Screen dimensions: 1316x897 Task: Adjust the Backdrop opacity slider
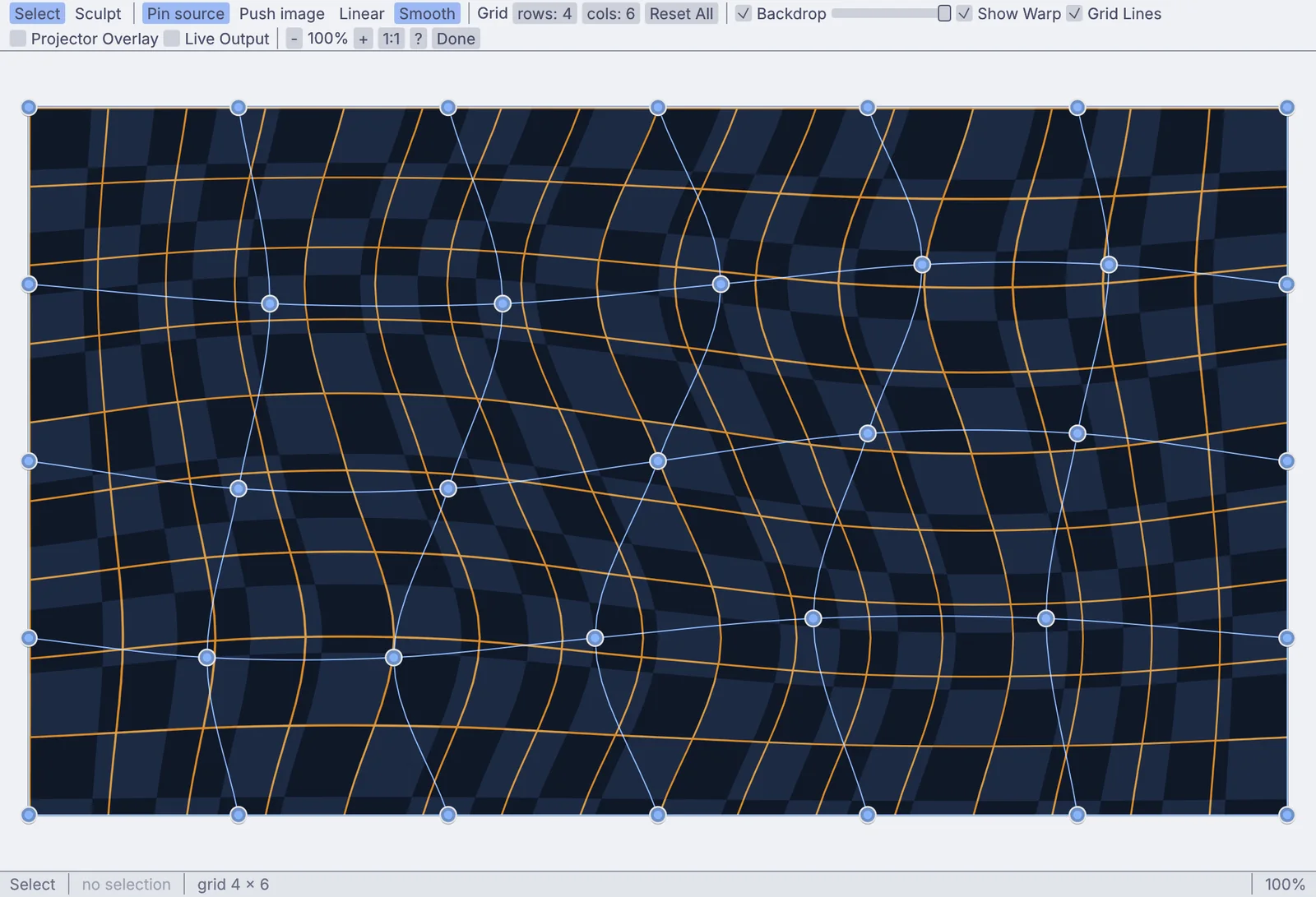pyautogui.click(x=892, y=14)
